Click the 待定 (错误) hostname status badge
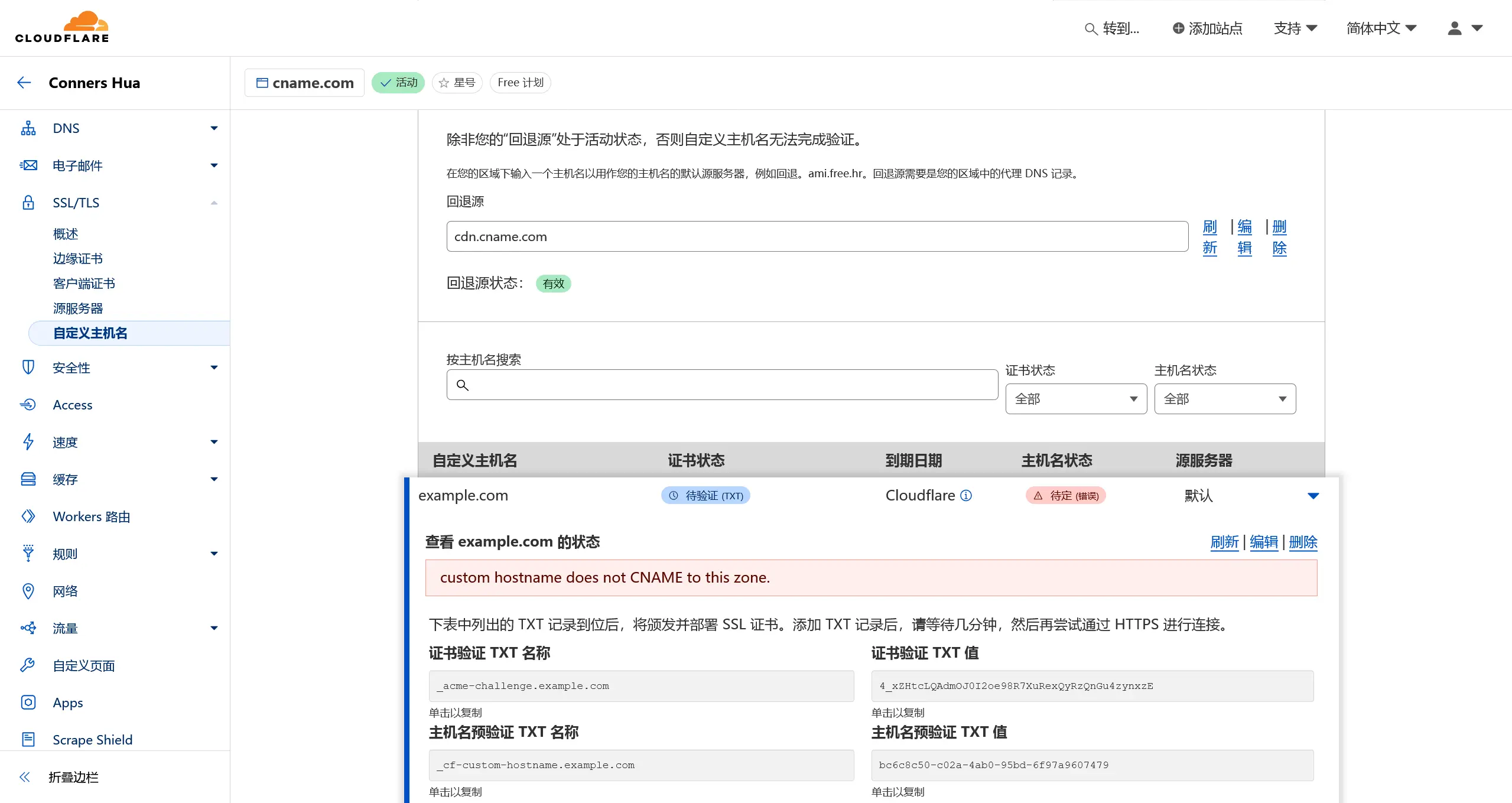1512x803 pixels. coord(1065,496)
